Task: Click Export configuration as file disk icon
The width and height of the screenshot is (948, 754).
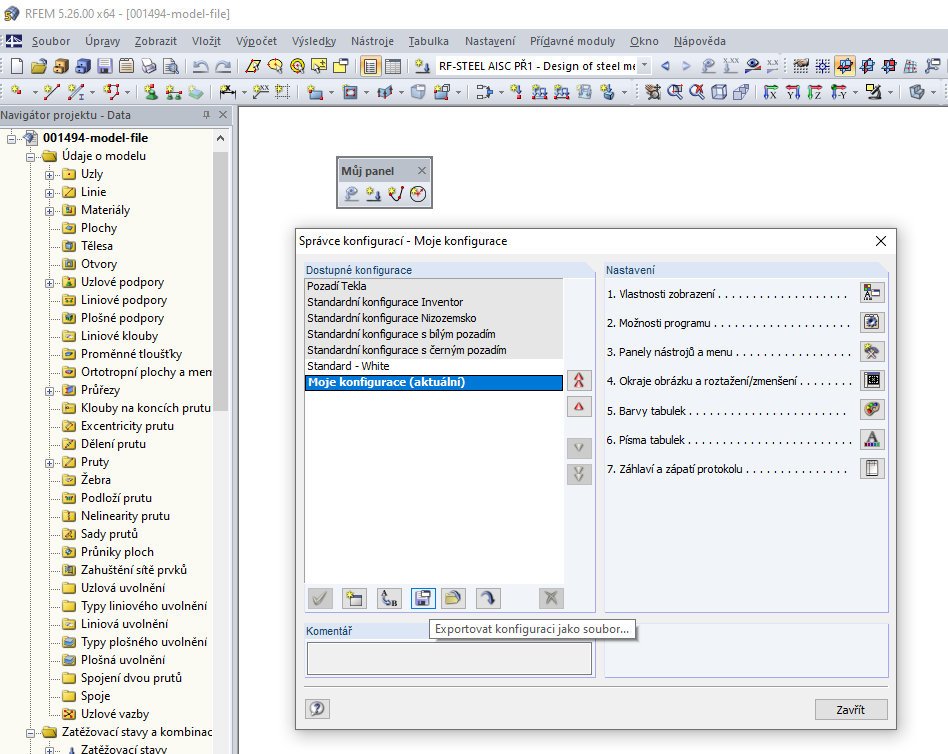Action: click(x=423, y=599)
